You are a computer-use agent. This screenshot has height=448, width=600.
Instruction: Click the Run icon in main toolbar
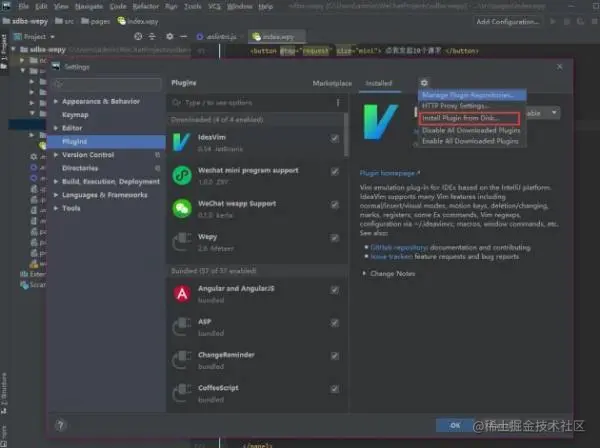tap(553, 21)
